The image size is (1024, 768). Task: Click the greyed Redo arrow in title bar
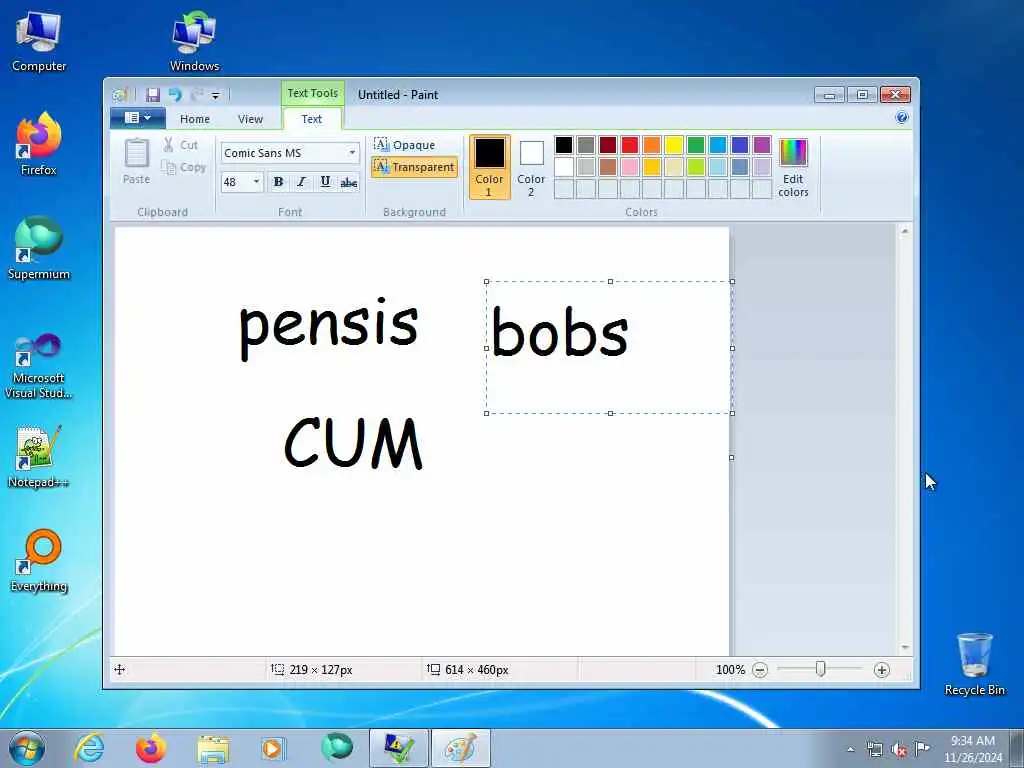coord(196,95)
